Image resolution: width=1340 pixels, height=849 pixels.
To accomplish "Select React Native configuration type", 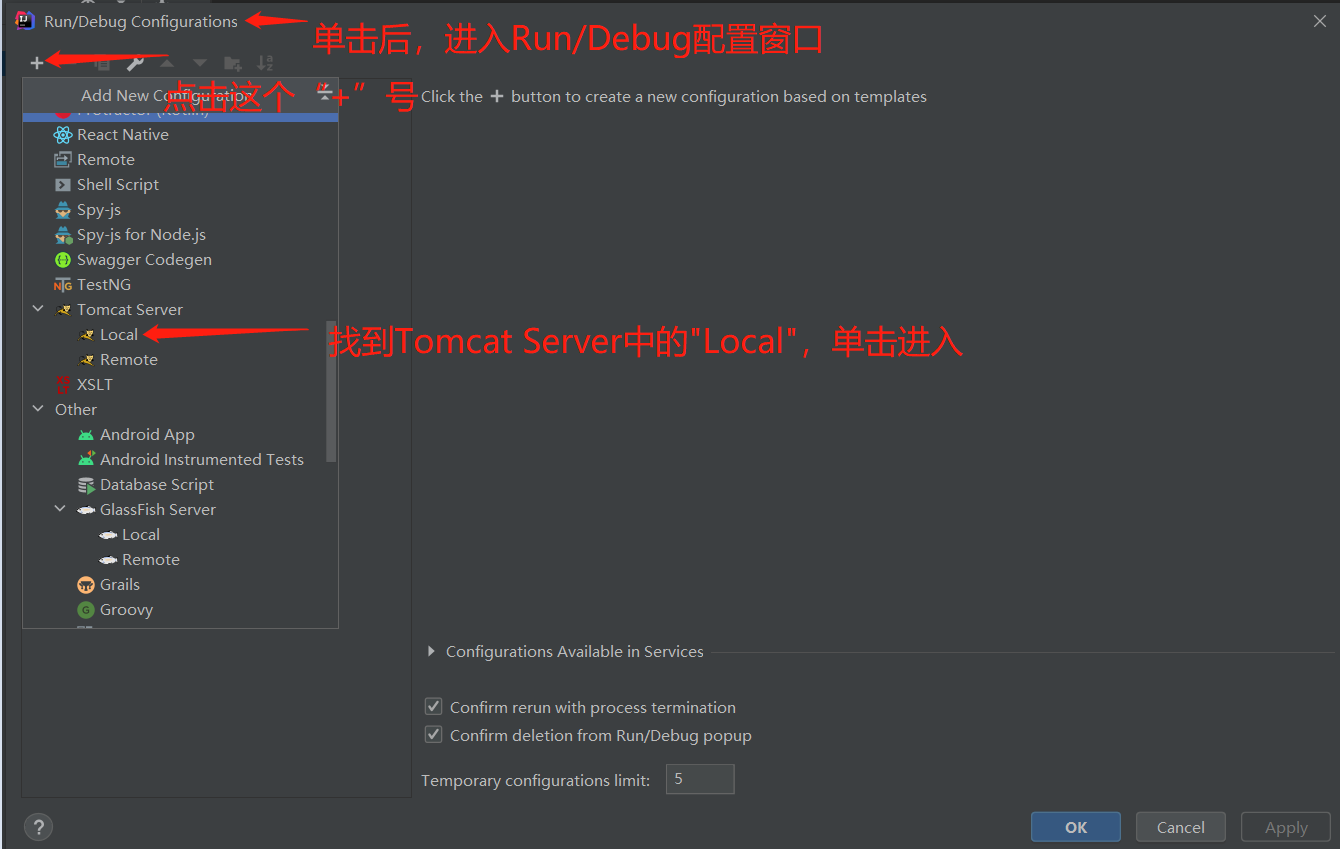I will pyautogui.click(x=123, y=135).
